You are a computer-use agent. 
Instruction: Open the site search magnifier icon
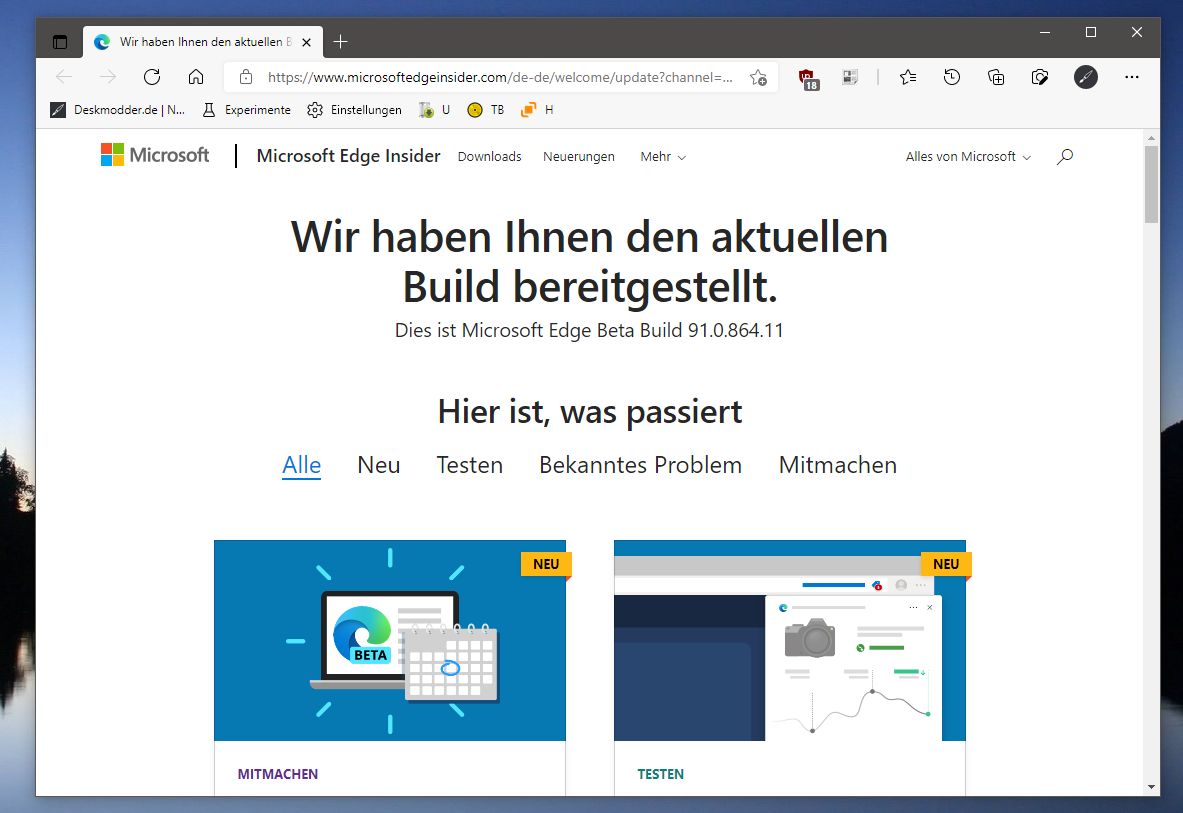[x=1065, y=156]
